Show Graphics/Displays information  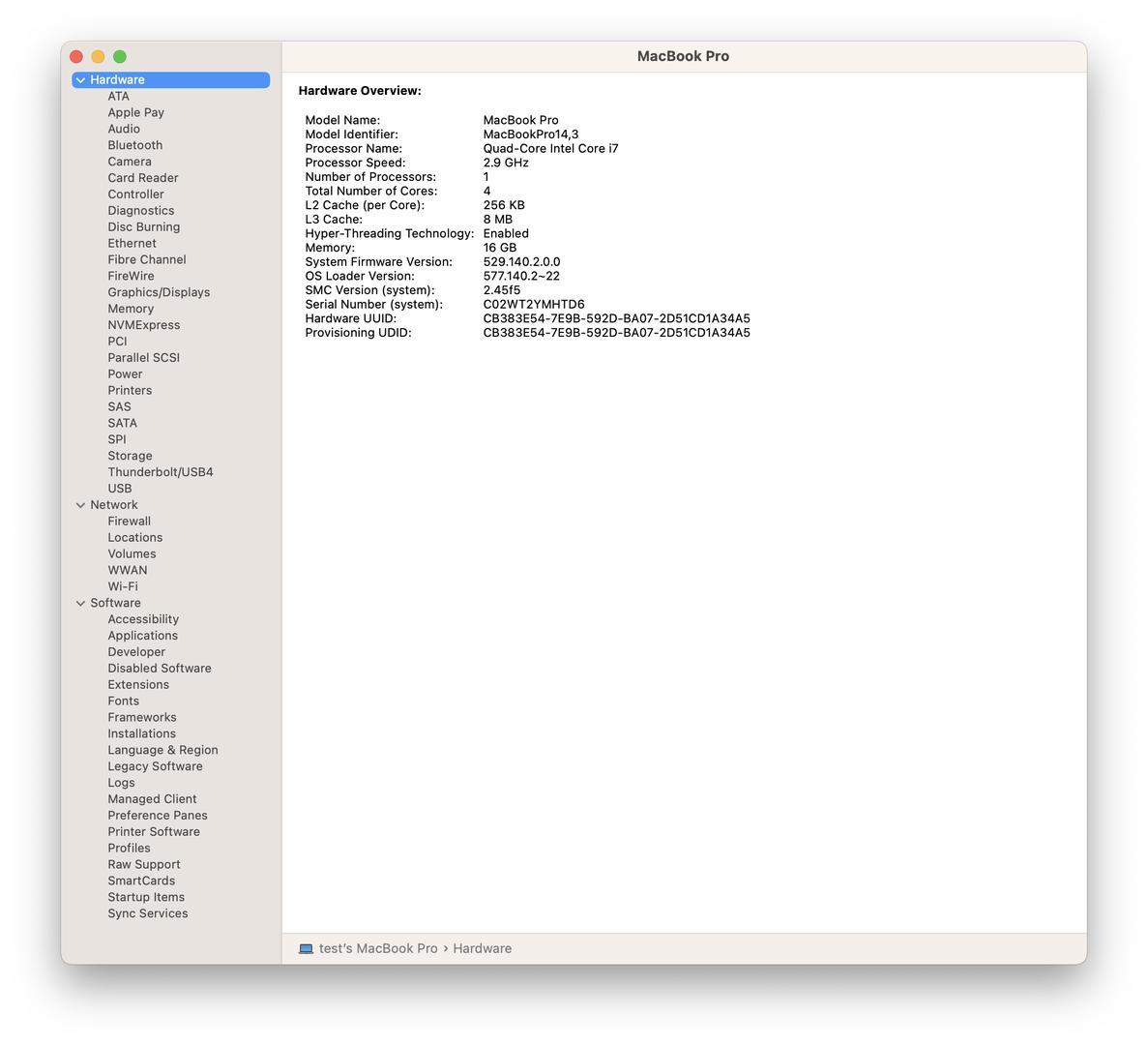point(159,292)
